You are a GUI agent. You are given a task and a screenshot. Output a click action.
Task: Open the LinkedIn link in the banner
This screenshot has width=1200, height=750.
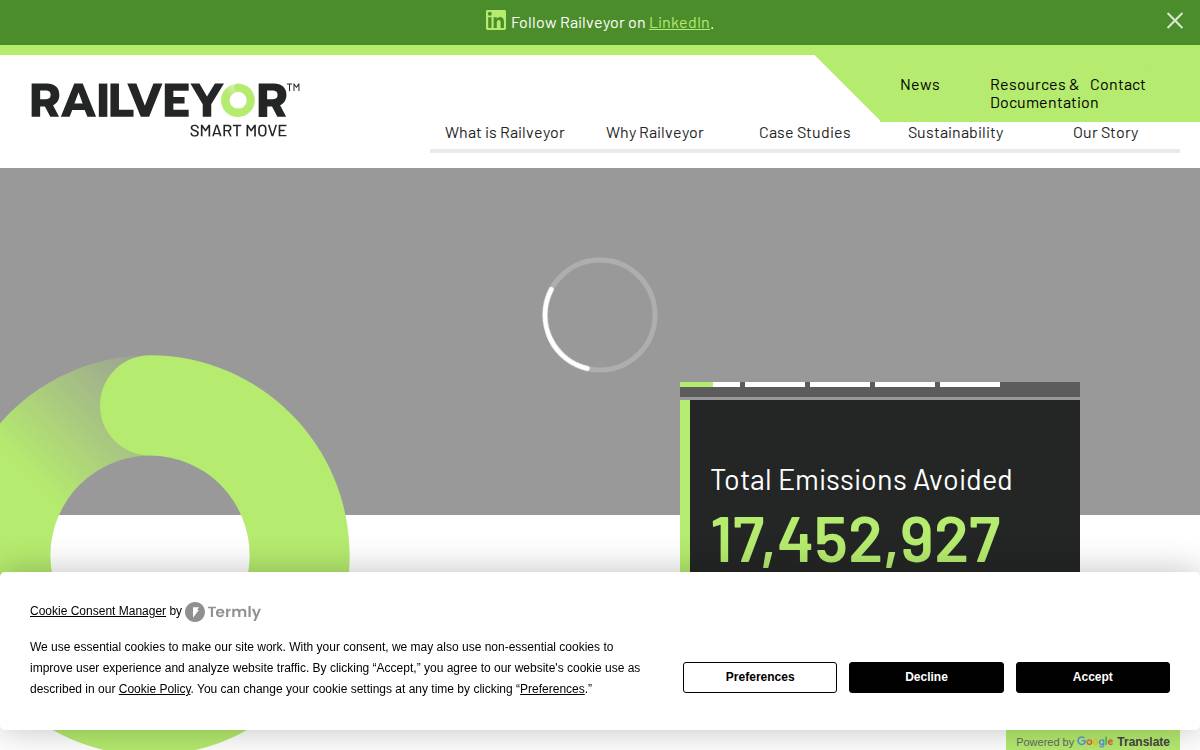(679, 22)
